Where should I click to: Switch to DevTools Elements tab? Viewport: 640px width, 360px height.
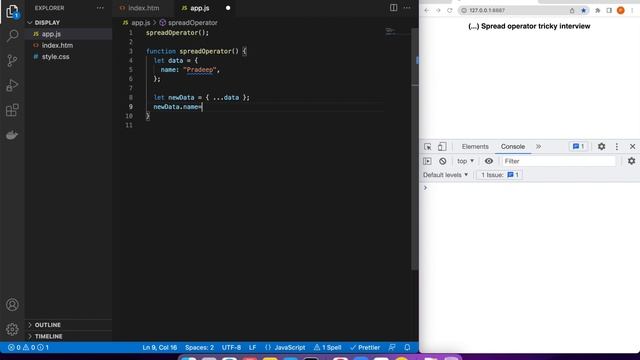(475, 147)
